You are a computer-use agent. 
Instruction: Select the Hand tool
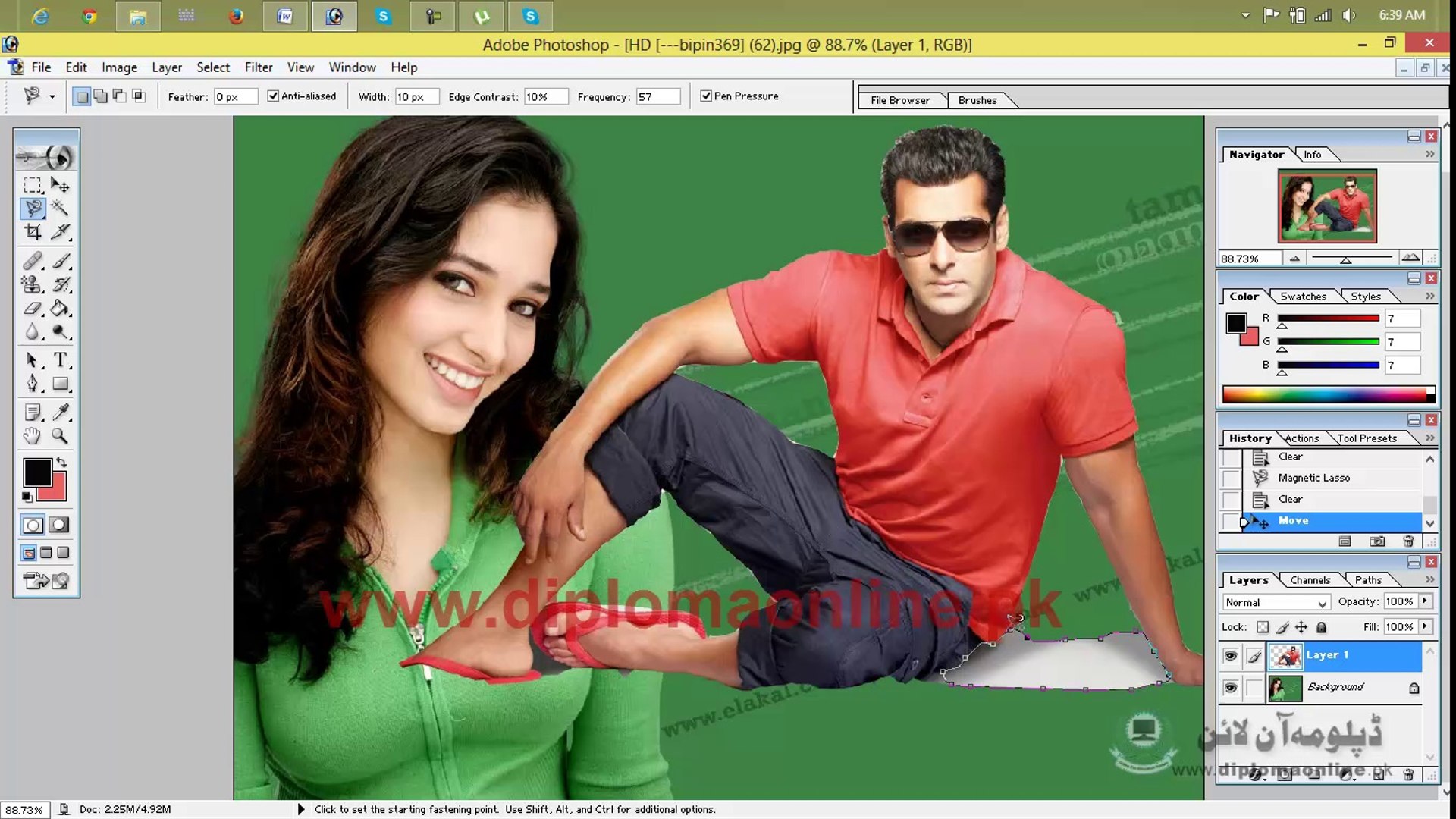[32, 436]
